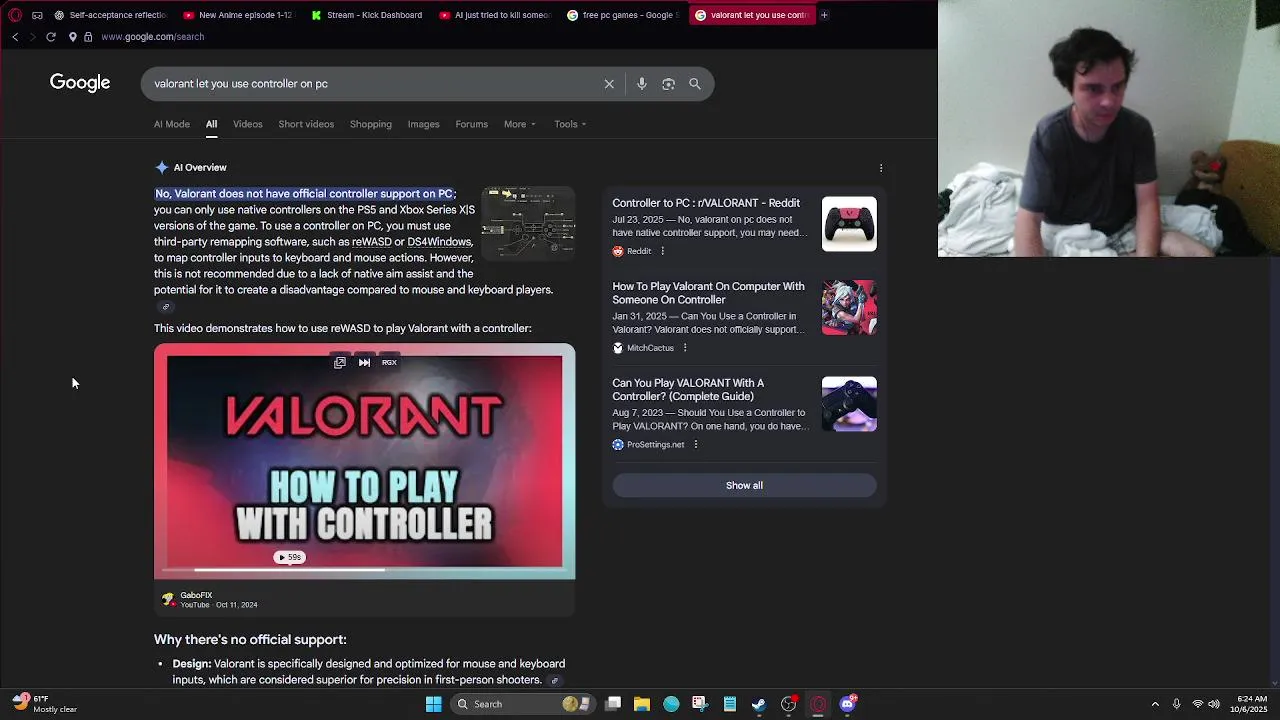
Task: Click the GaboFIX YouTube channel name
Action: (196, 596)
